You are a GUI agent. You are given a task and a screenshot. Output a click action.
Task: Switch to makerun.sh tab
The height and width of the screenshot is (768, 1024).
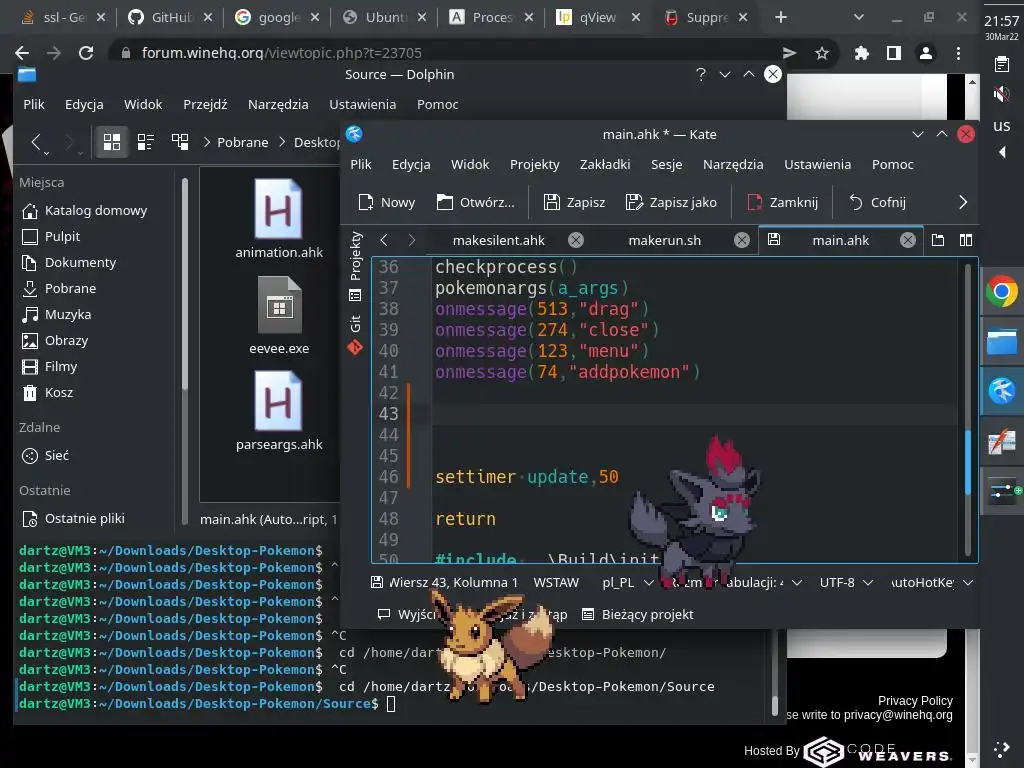click(x=664, y=240)
